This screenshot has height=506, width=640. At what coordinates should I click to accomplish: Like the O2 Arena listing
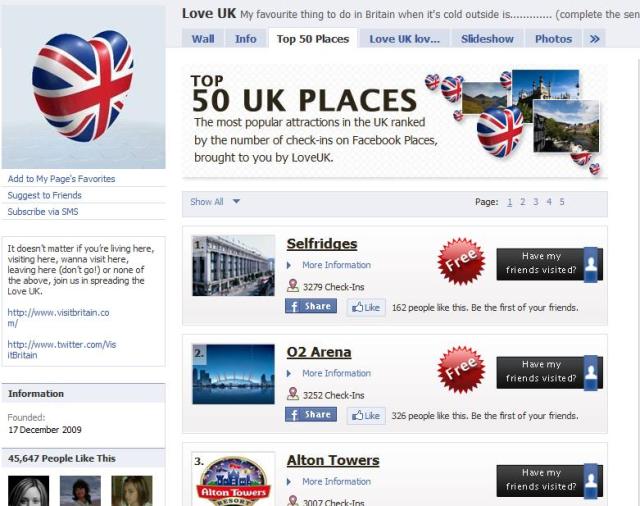(x=366, y=416)
